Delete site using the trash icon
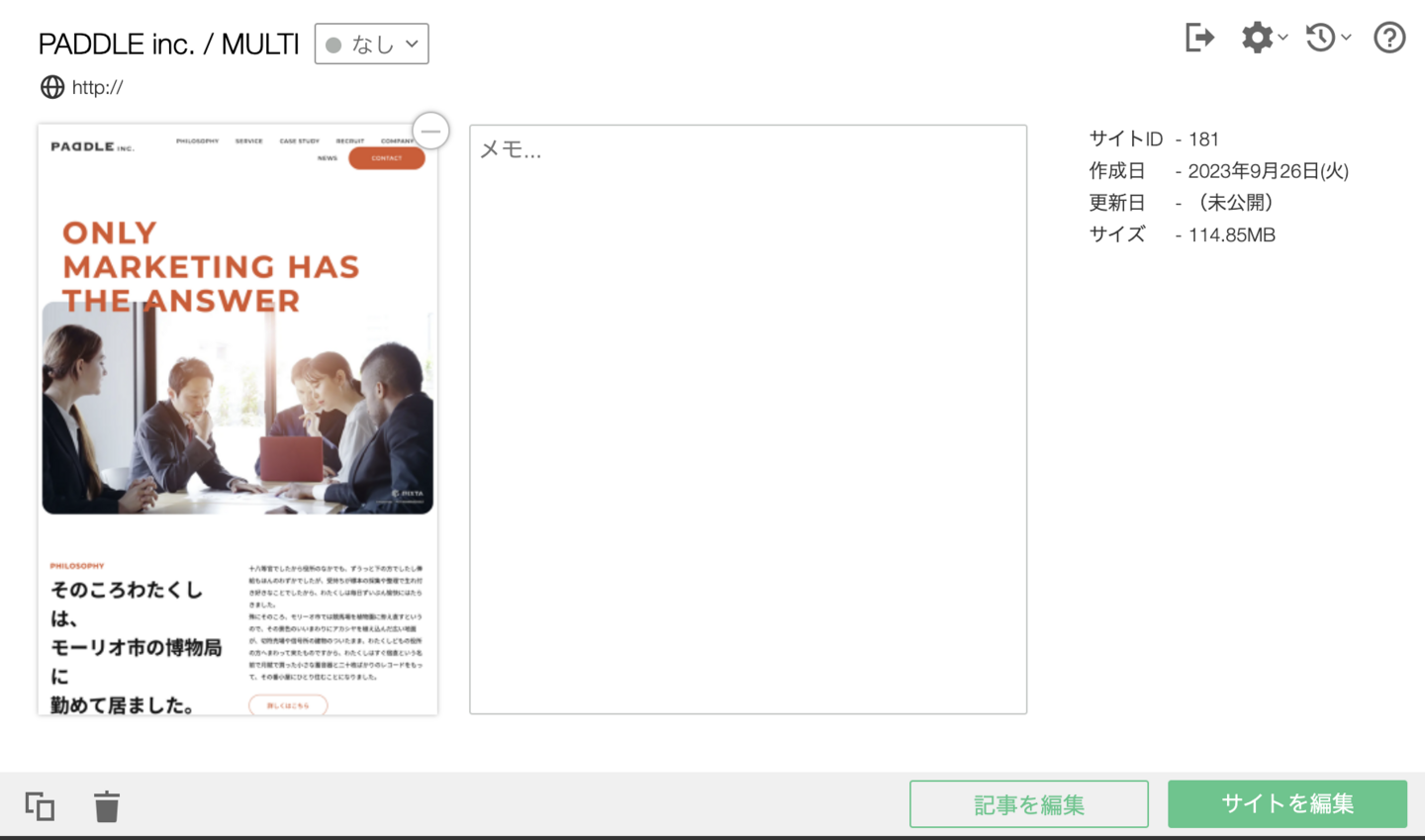Image resolution: width=1425 pixels, height=840 pixels. pyautogui.click(x=107, y=806)
